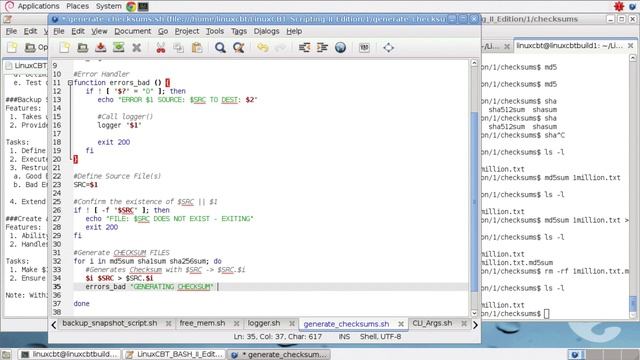Open Bluefish Edit menu
The image size is (640, 360).
(78, 31)
